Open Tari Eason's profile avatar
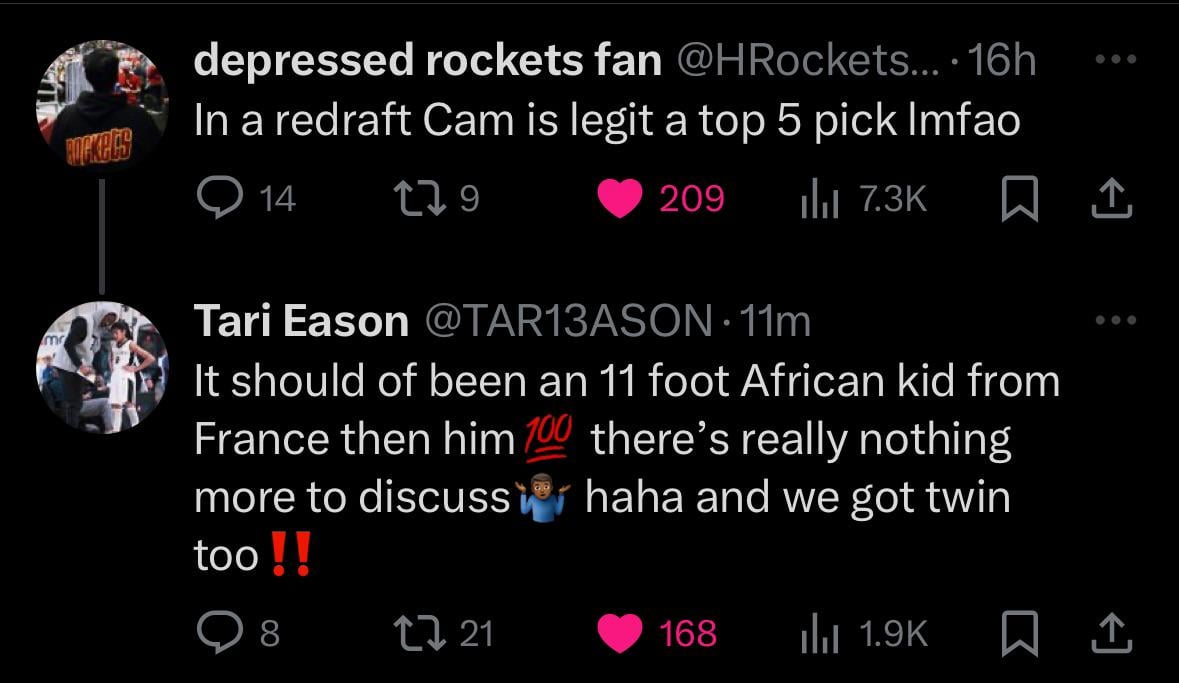 click(102, 367)
